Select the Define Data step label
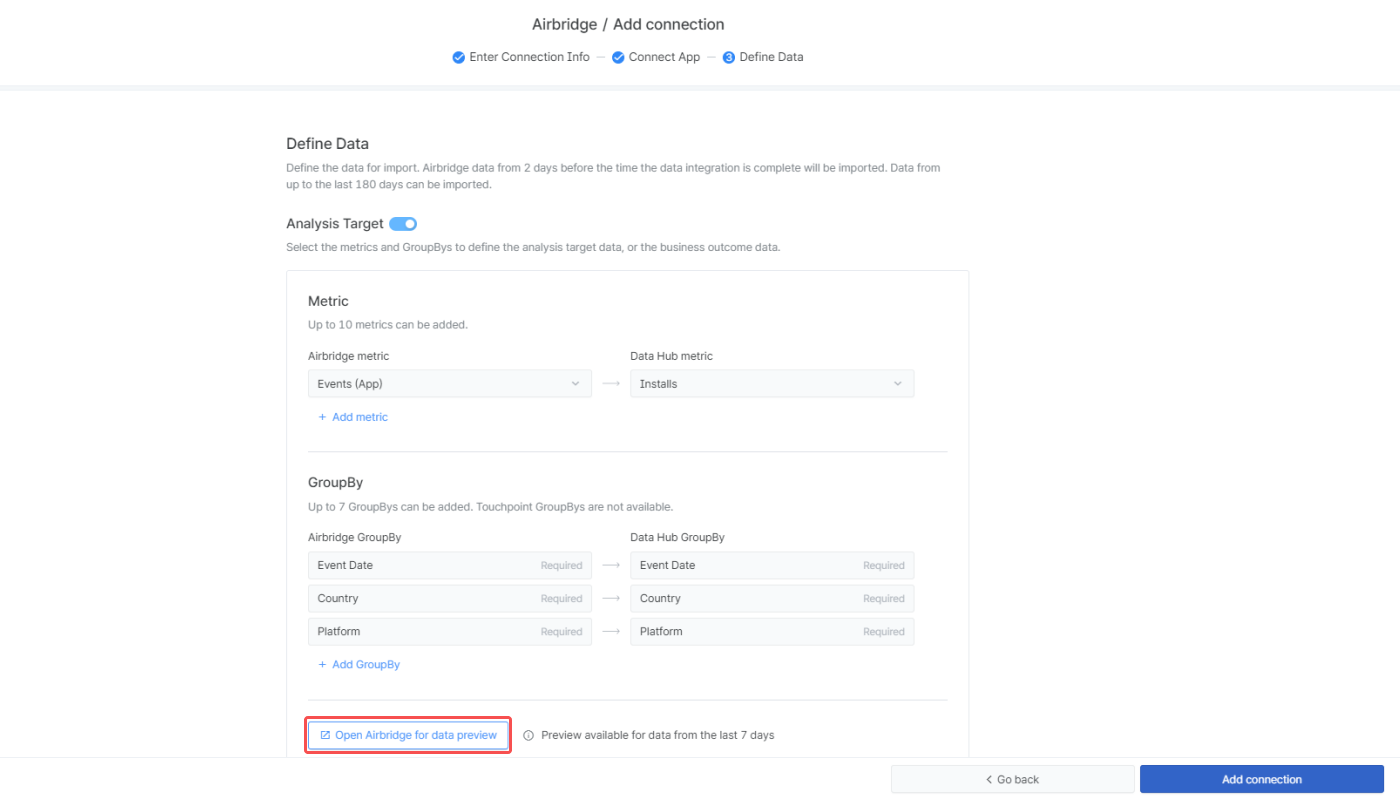This screenshot has width=1400, height=800. 771,57
